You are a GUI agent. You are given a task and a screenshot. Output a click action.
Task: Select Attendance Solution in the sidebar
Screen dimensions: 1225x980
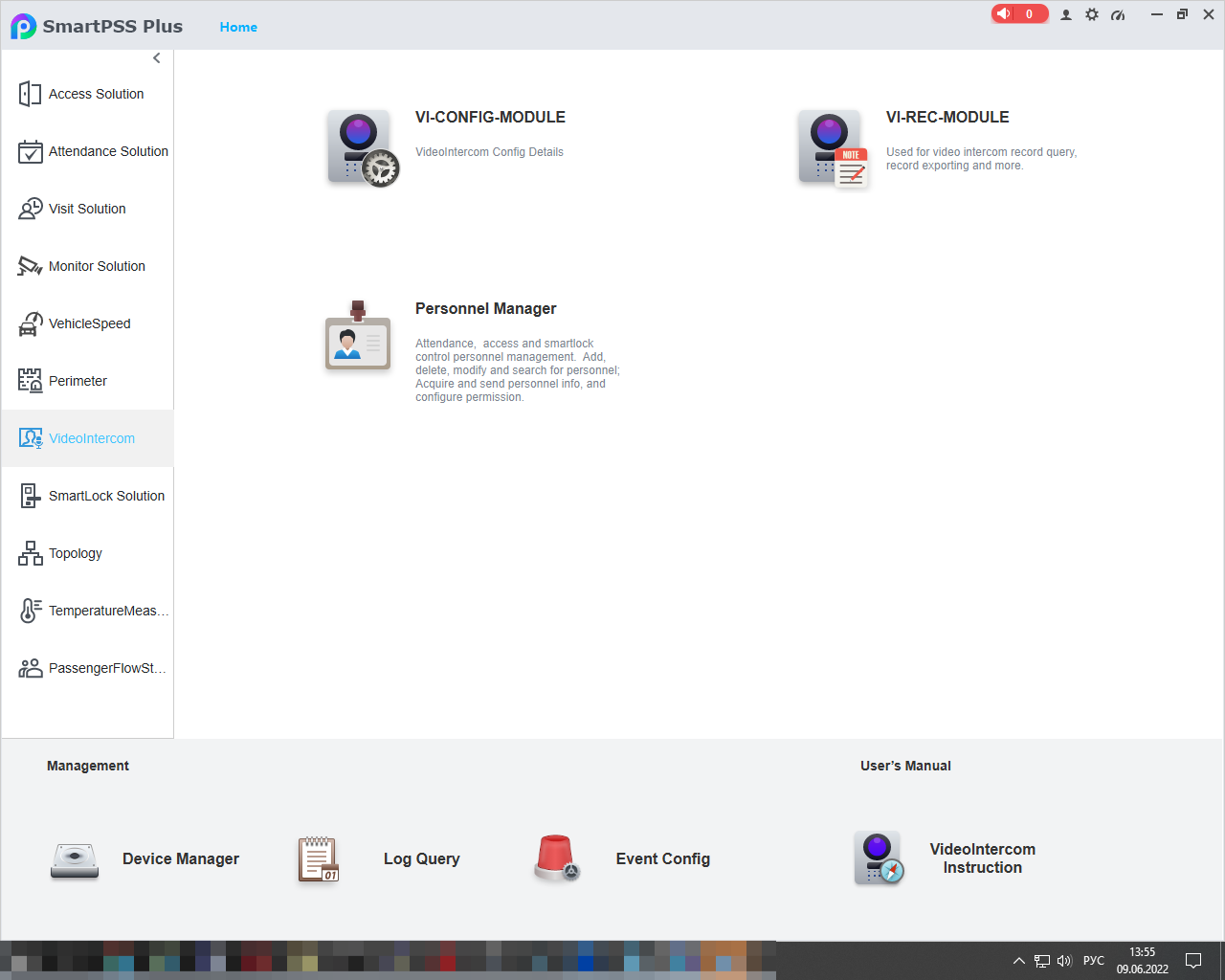pyautogui.click(x=108, y=151)
